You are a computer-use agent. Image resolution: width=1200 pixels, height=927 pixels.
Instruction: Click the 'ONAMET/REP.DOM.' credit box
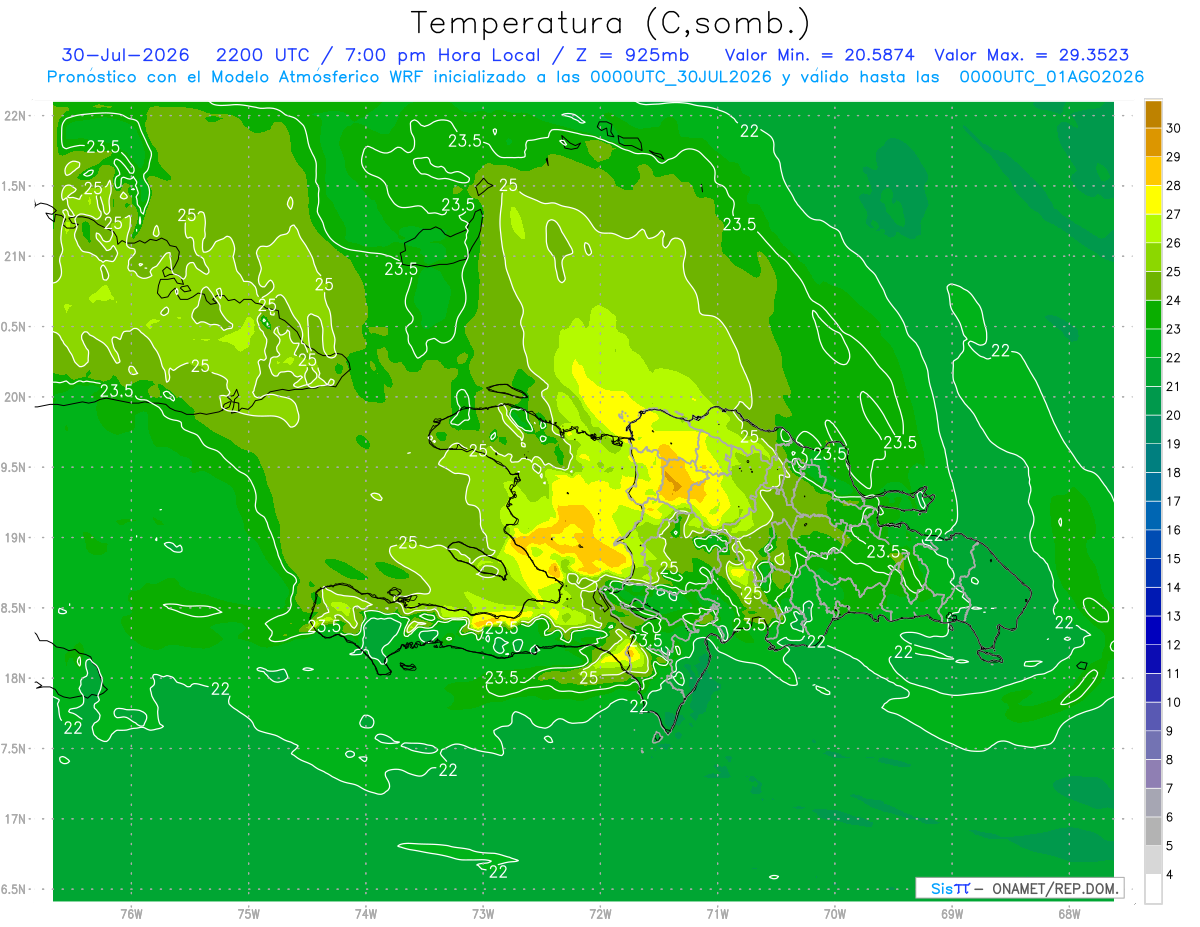1019,888
